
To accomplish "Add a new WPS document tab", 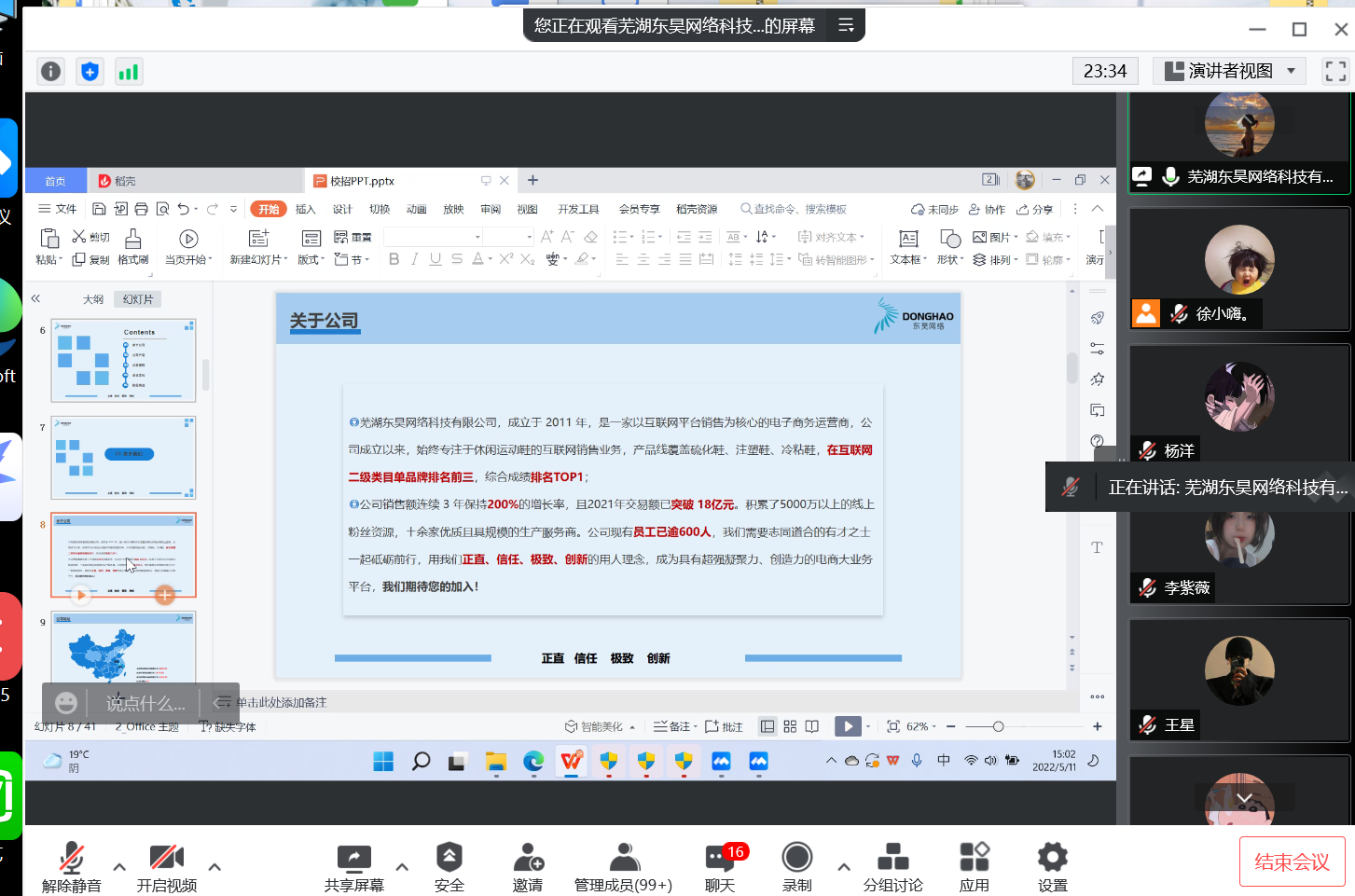I will click(x=532, y=180).
